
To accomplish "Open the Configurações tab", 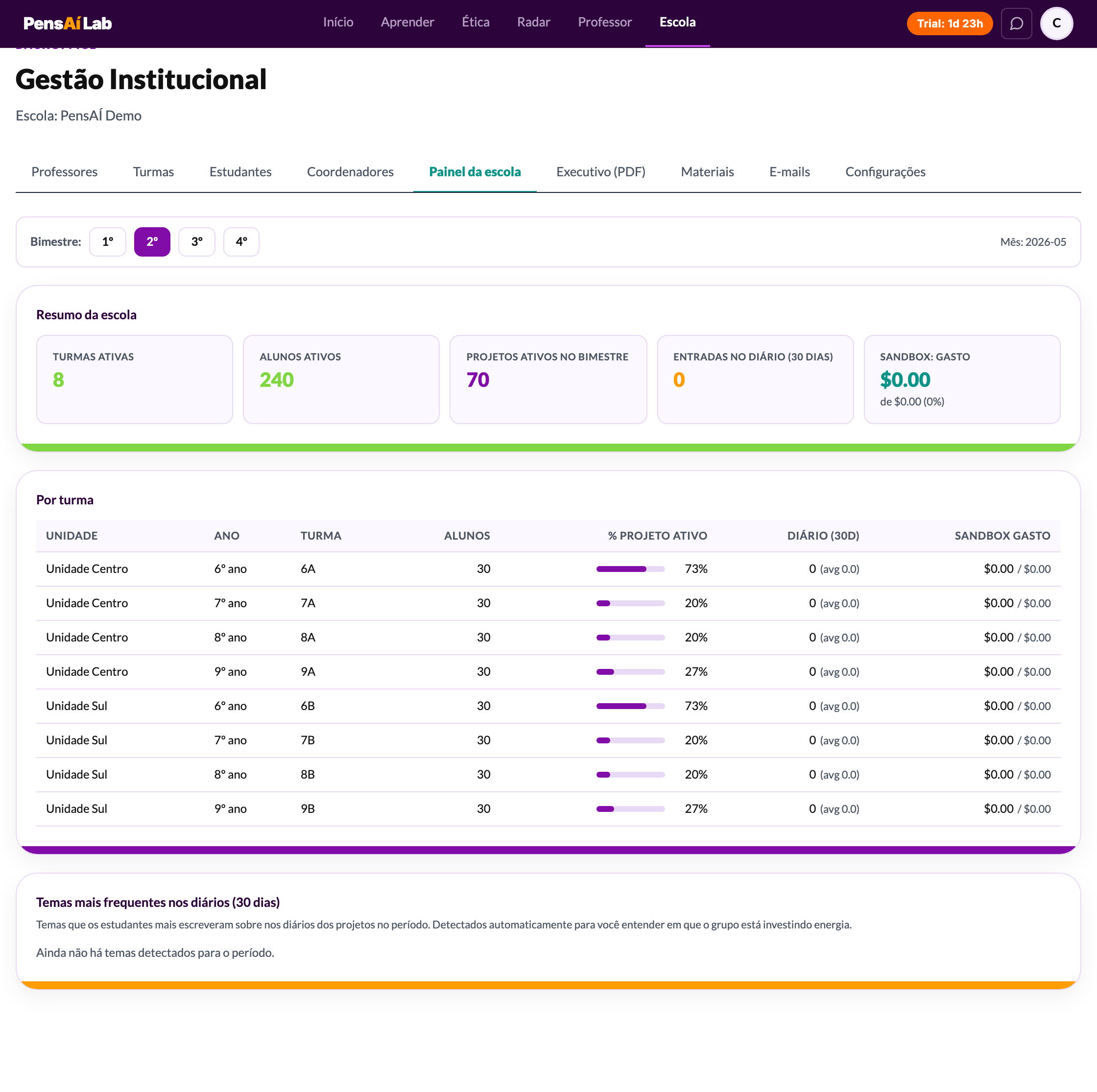I will click(x=885, y=171).
